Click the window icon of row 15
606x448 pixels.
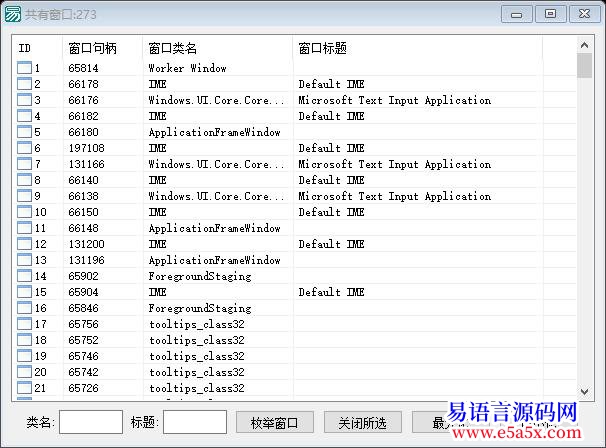[24, 292]
